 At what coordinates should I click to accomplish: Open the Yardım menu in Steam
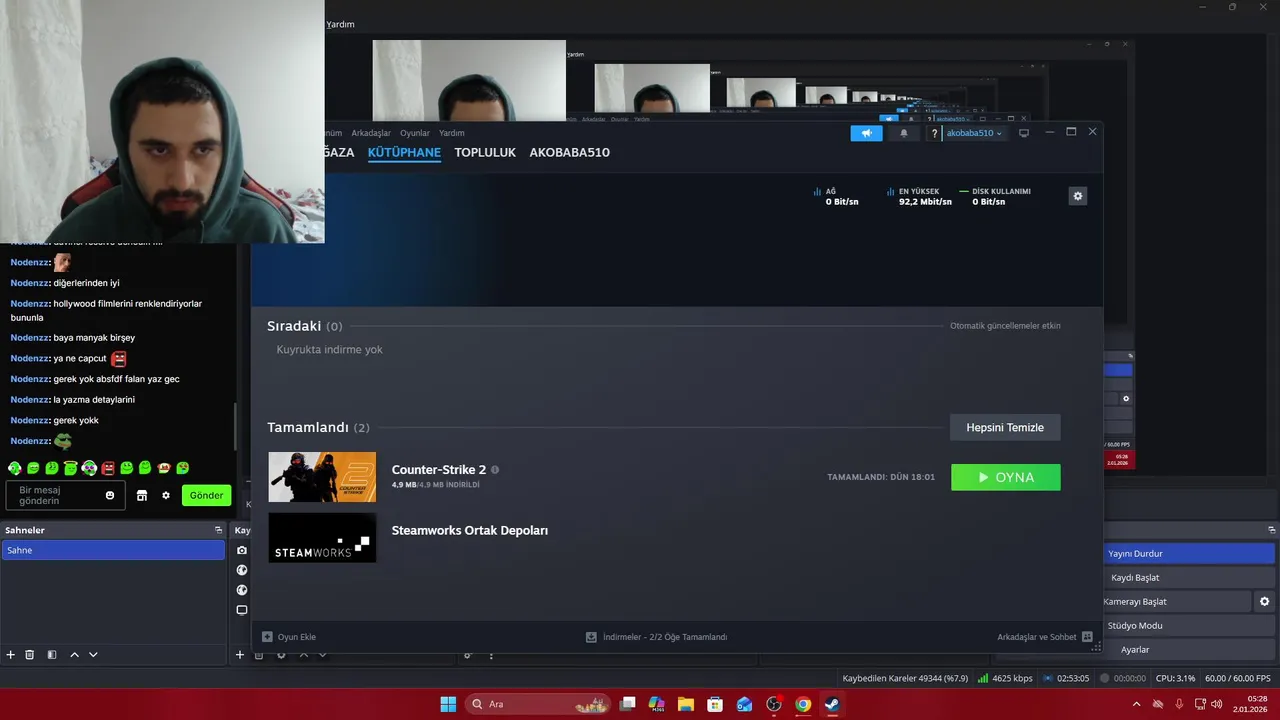tap(452, 133)
